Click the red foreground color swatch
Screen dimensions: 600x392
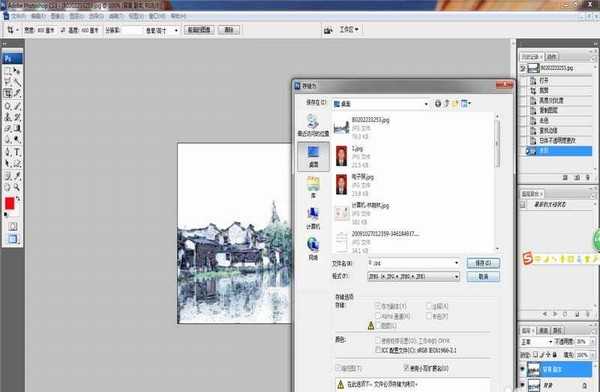[x=10, y=204]
